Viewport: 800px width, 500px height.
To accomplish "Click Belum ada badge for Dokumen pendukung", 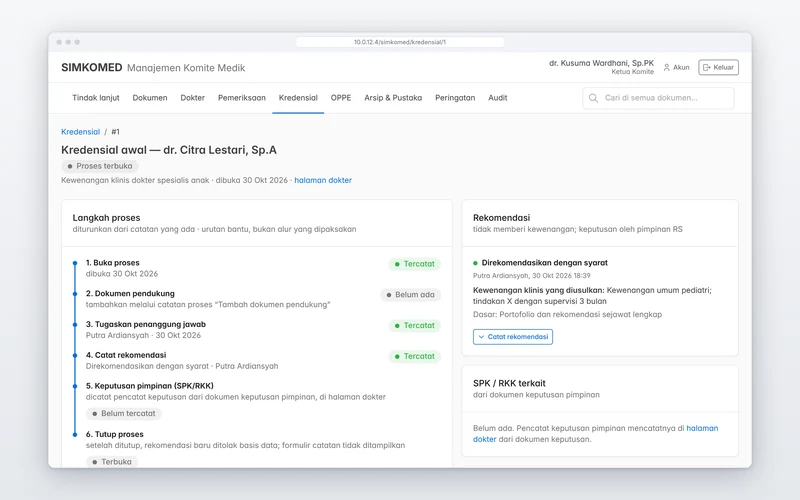I will [x=410, y=294].
